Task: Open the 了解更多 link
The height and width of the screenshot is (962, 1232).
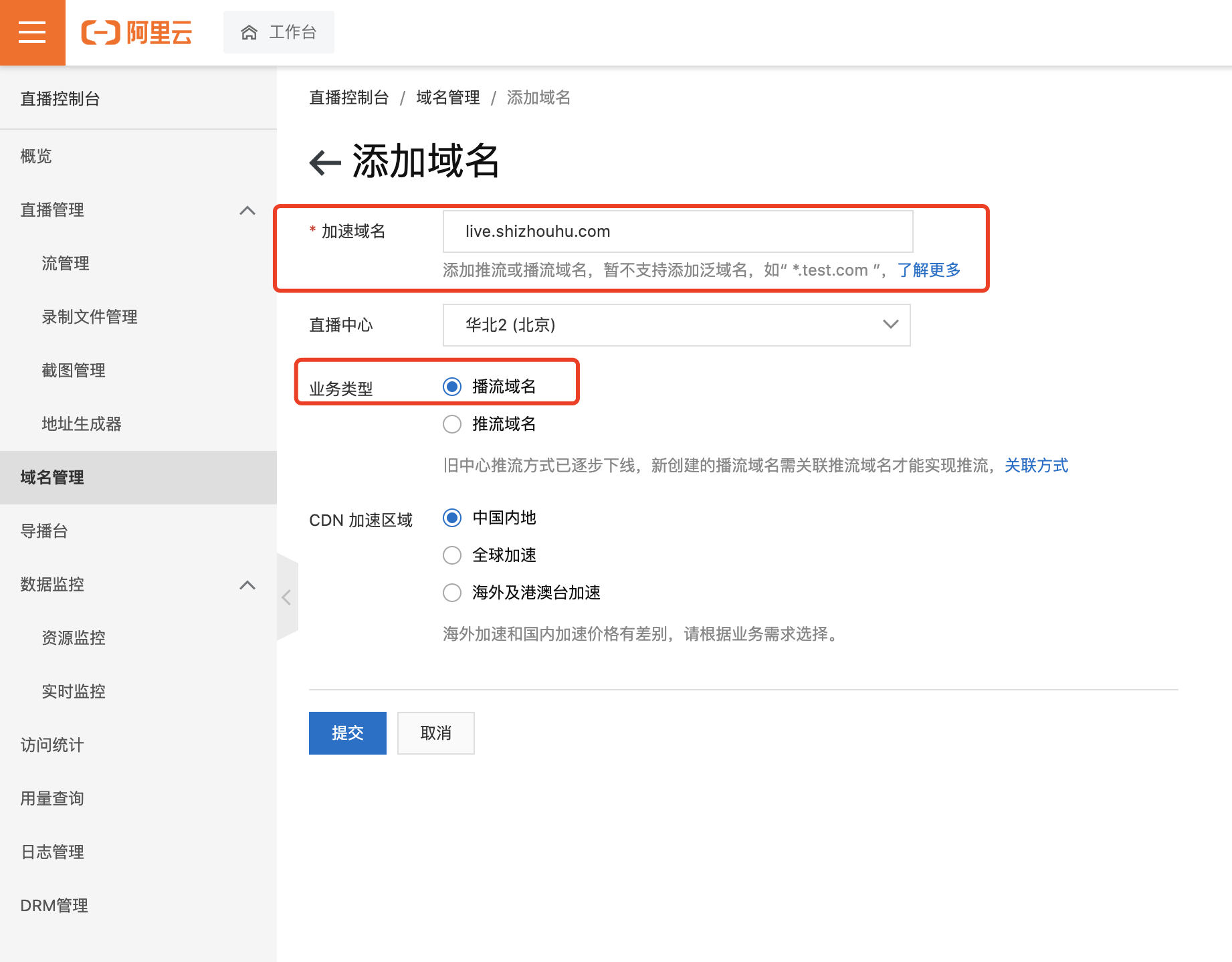Action: pyautogui.click(x=928, y=270)
